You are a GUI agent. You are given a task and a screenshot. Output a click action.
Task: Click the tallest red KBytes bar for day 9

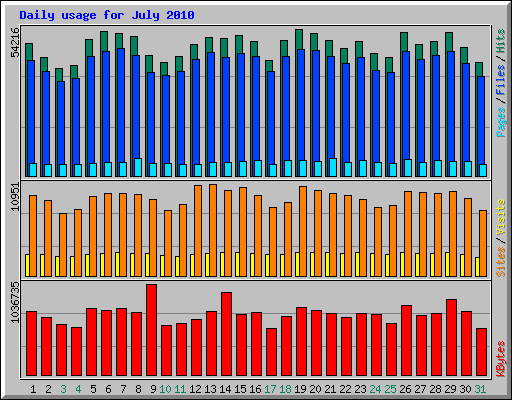[x=151, y=330]
